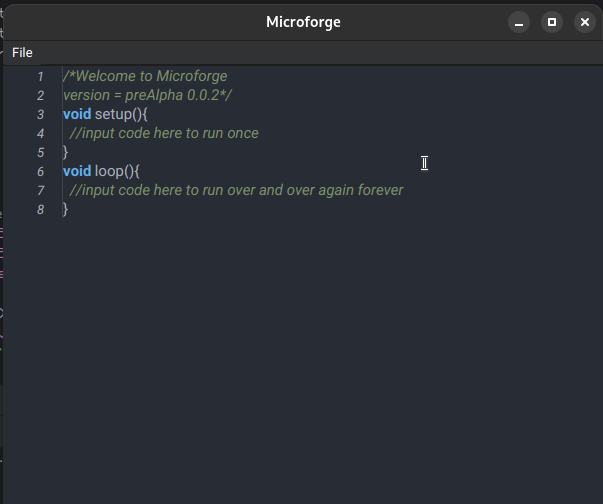Image resolution: width=603 pixels, height=504 pixels.
Task: Click the "loop" function name
Action: [109, 171]
